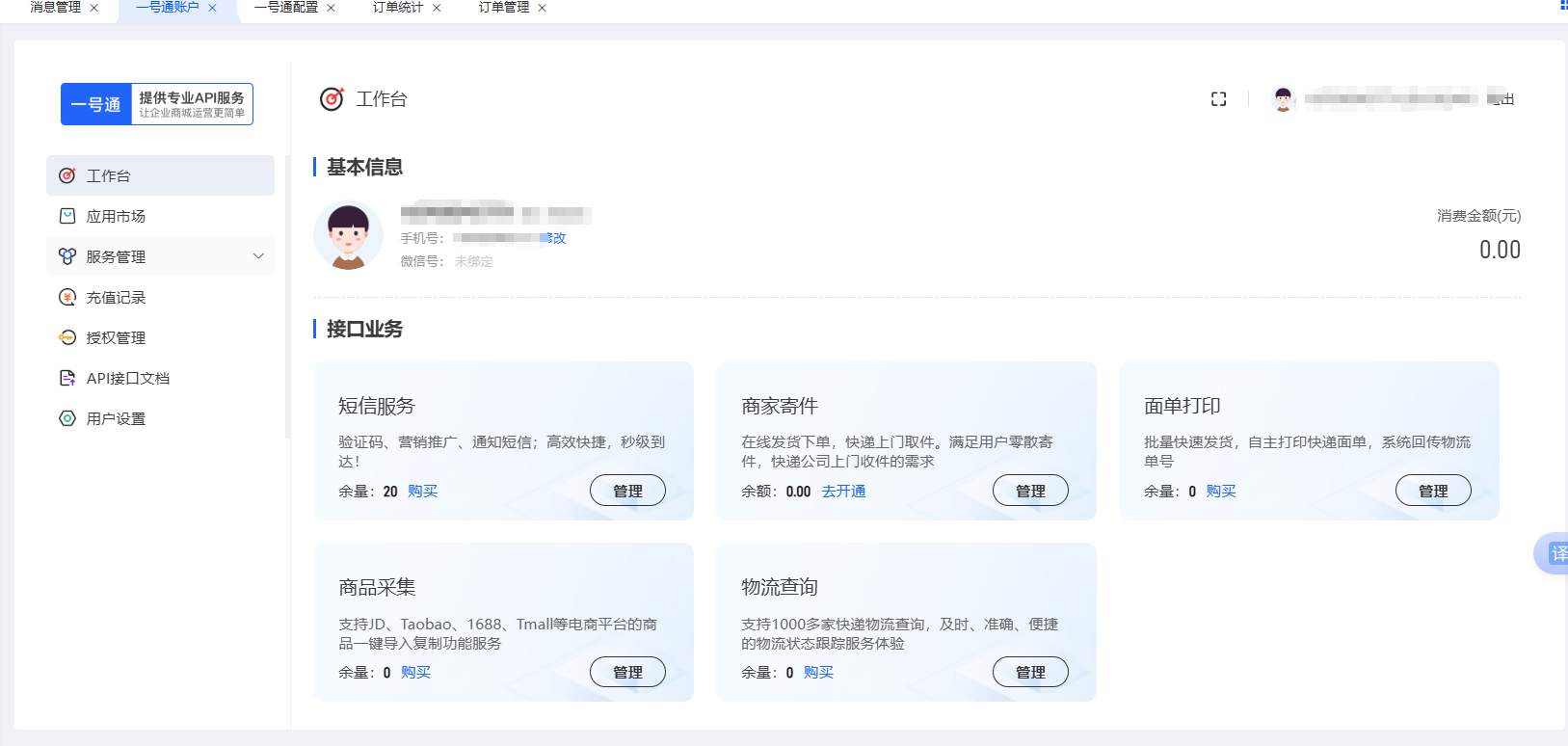Click the 授权管理 sidebar icon
1568x746 pixels.
[x=67, y=337]
